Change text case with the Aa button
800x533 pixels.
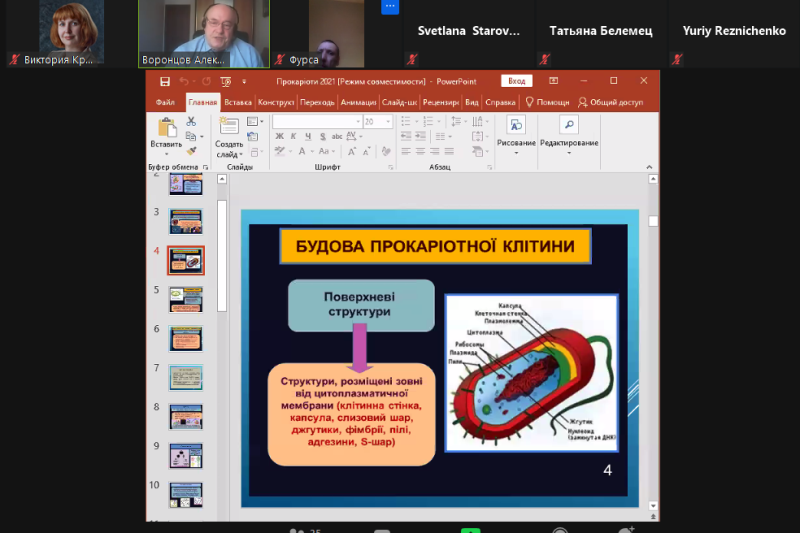(x=327, y=151)
